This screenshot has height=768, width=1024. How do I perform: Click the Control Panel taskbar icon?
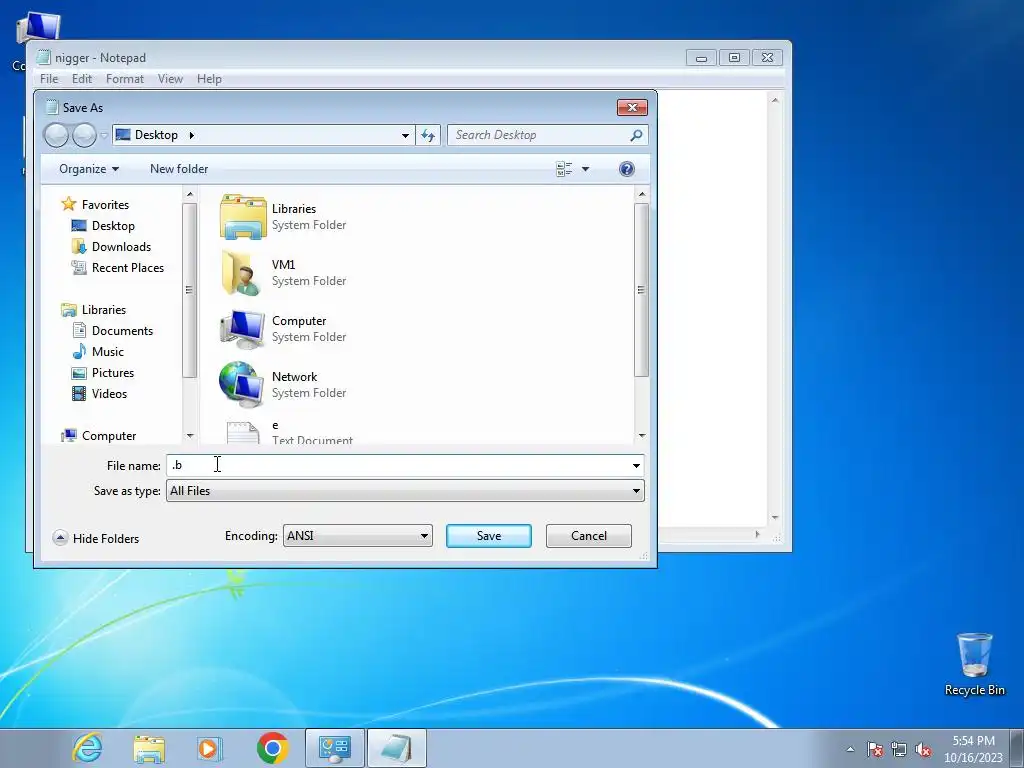click(334, 748)
